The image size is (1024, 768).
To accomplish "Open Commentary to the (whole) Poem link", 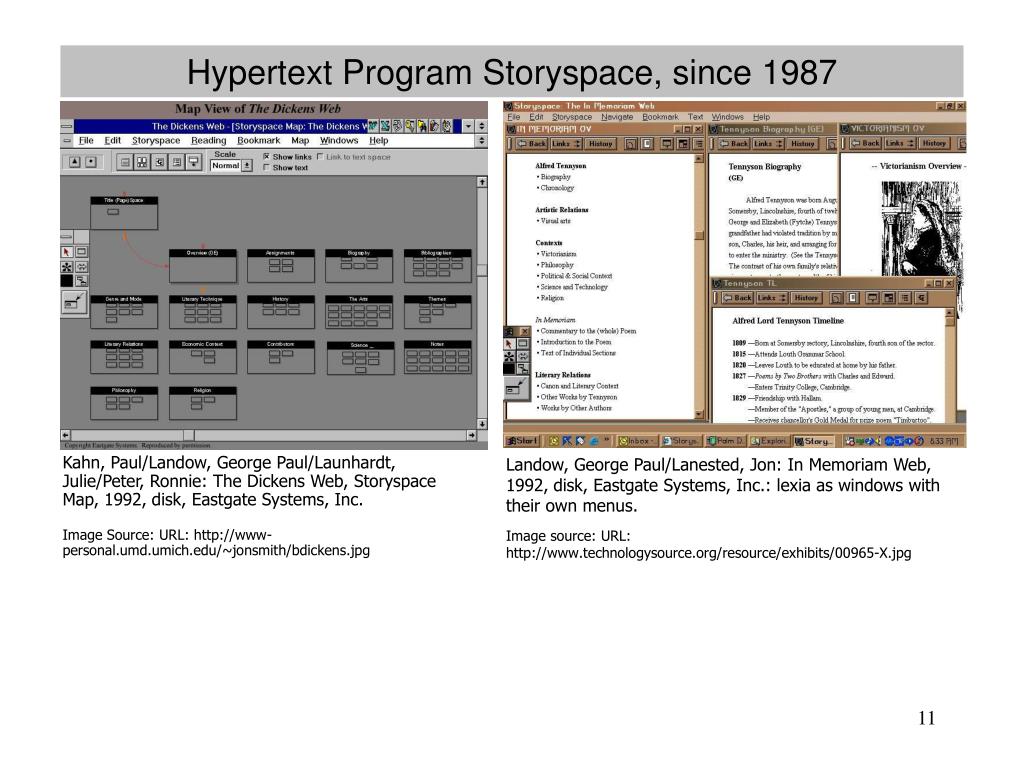I will 586,331.
